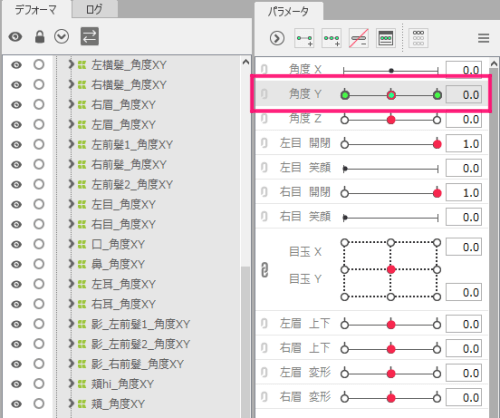The image size is (500, 418).
Task: Hide the 左横髪_角度XY deformer with eye icon
Action: coord(16,65)
